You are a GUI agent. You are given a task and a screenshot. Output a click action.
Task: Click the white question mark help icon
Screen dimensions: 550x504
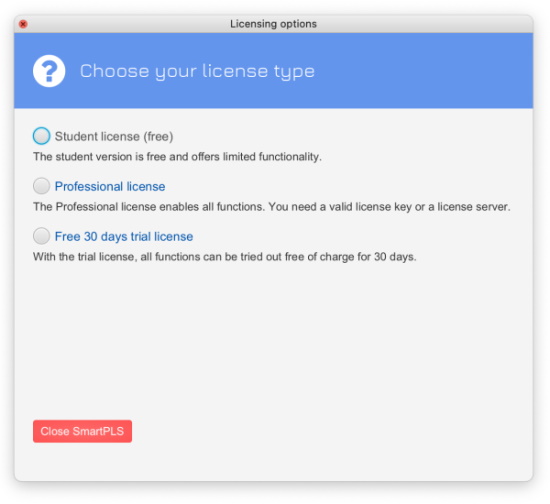pos(49,71)
